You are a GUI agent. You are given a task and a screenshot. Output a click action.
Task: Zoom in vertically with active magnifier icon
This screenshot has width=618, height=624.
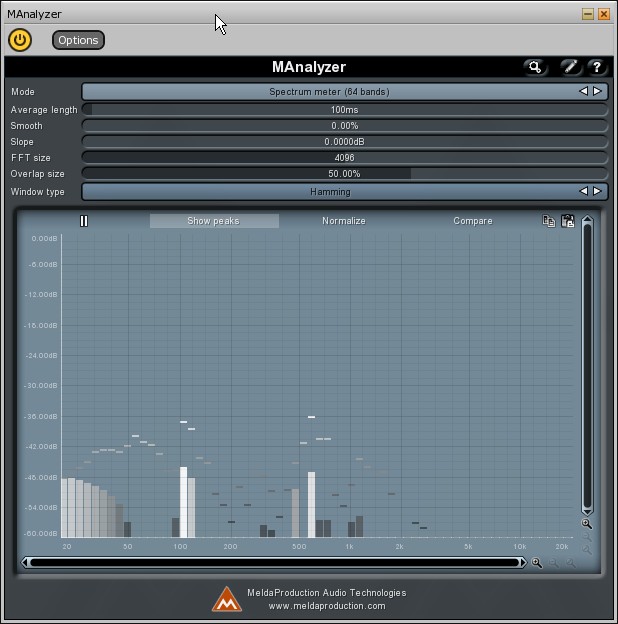[x=587, y=524]
